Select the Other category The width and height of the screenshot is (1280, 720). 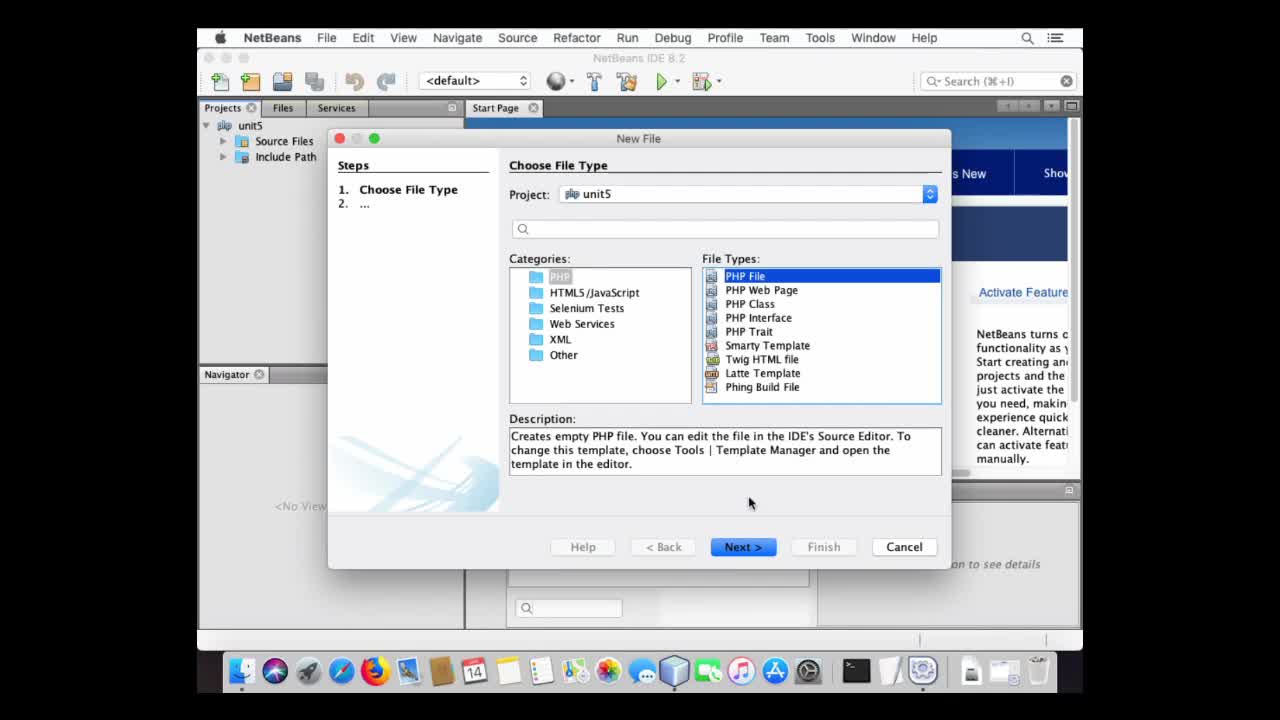tap(563, 355)
